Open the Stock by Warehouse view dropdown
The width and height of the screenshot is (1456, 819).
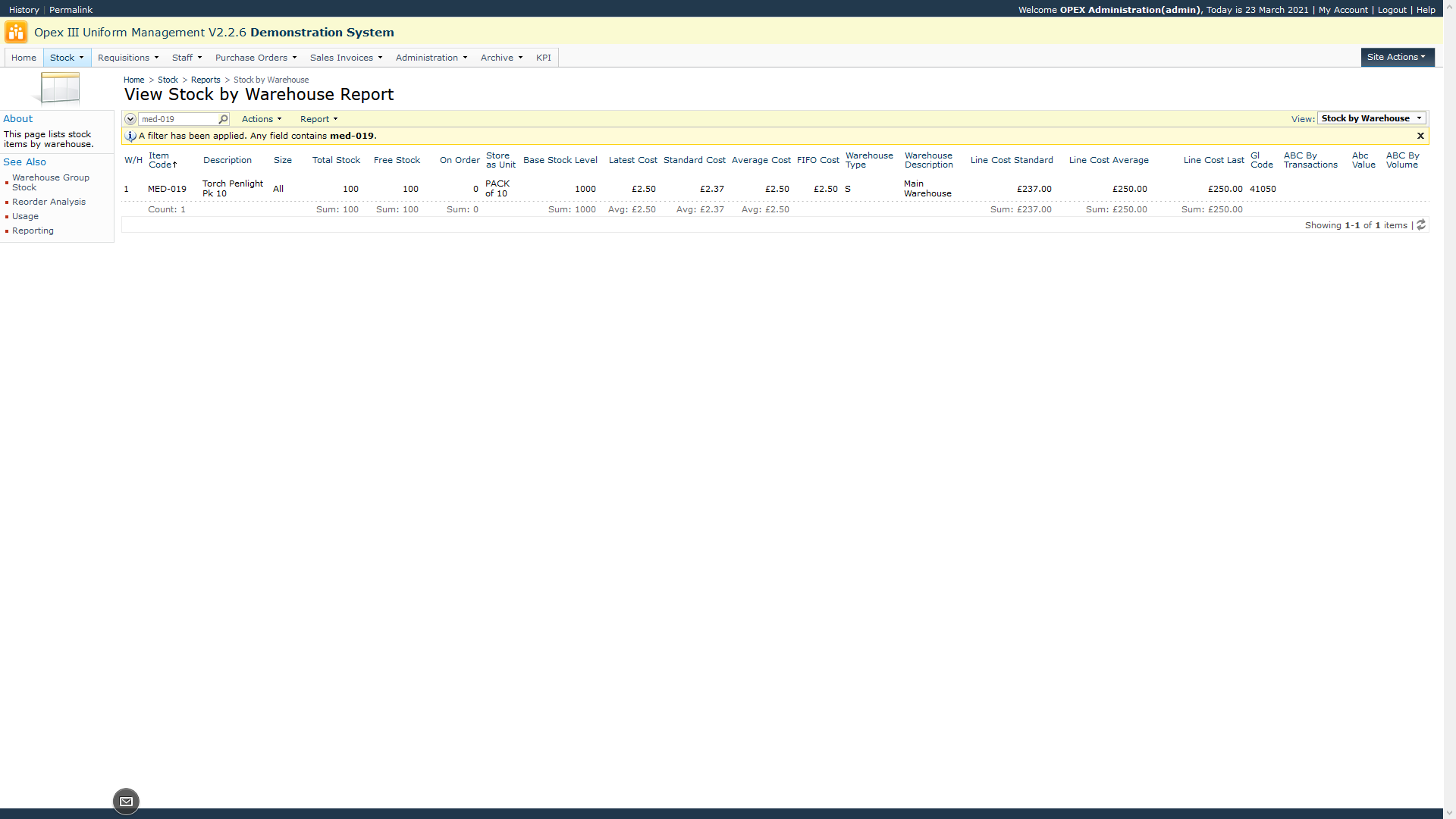[1371, 118]
